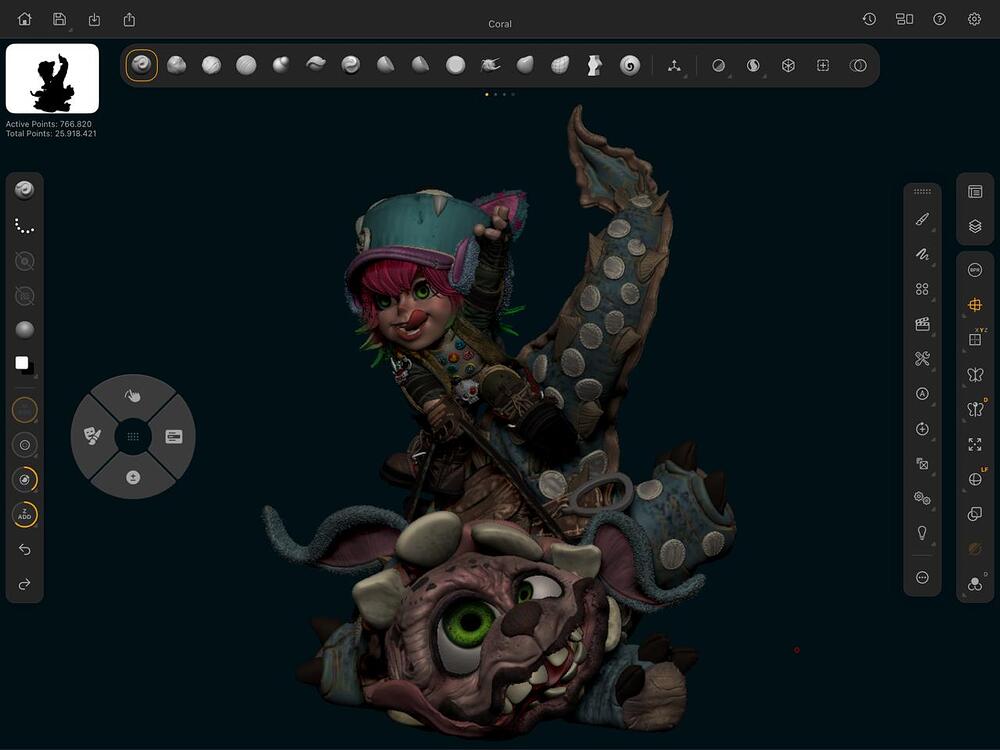
Task: Click the undo arrow
Action: pyautogui.click(x=25, y=550)
